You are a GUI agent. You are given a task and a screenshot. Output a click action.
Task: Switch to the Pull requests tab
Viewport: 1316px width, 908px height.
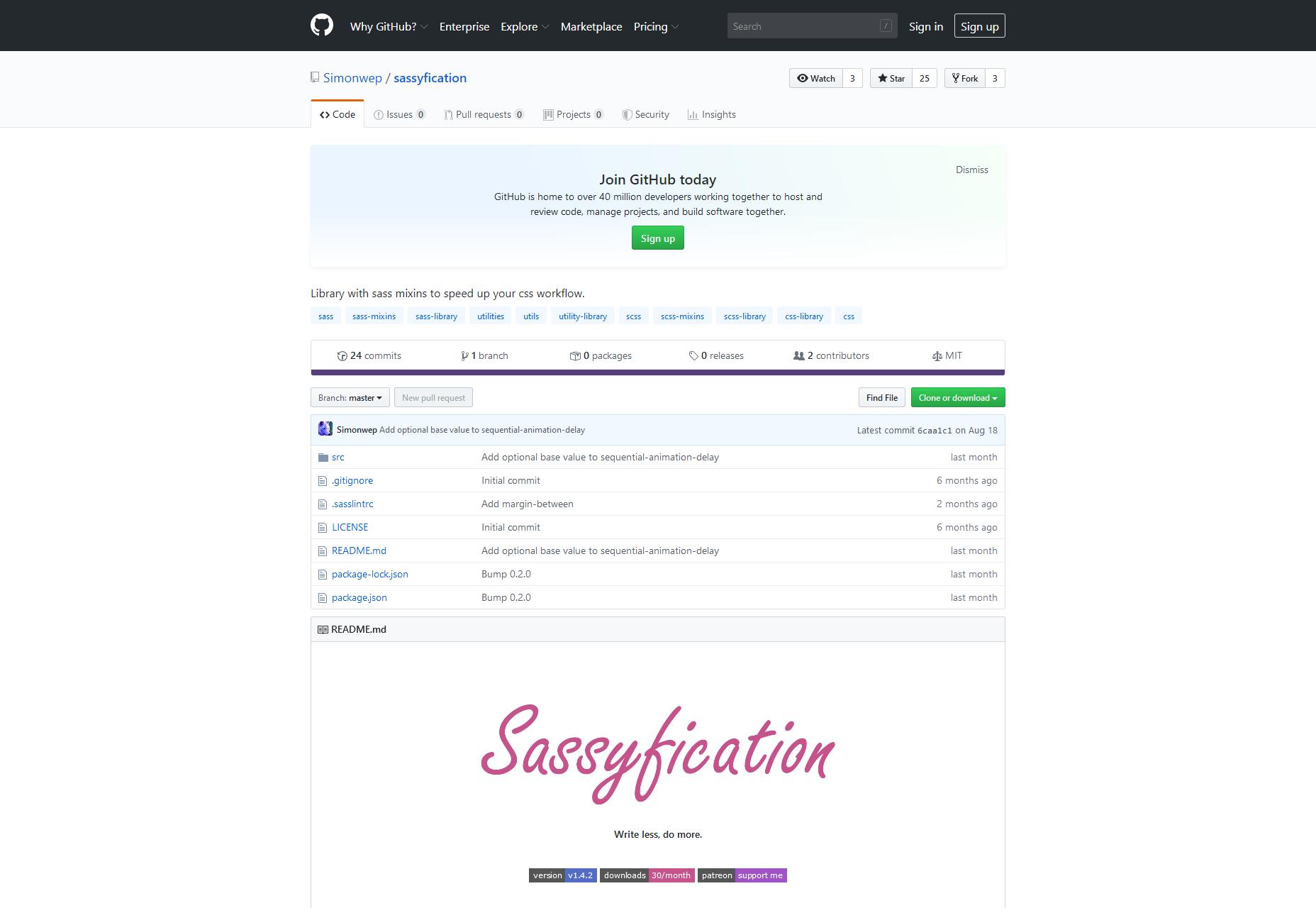tap(484, 114)
